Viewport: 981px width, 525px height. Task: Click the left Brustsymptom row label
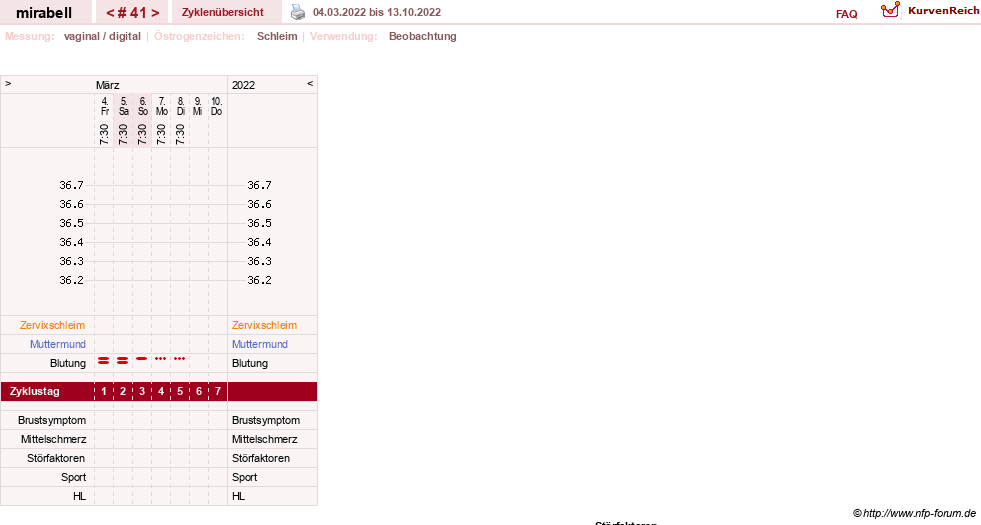click(52, 420)
